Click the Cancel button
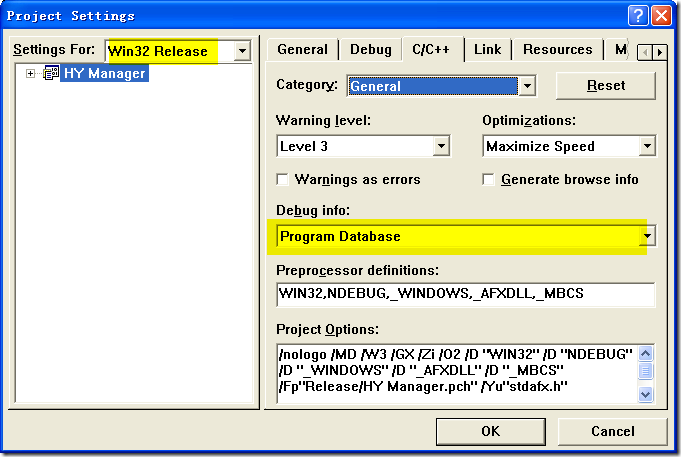681x457 pixels. 612,431
